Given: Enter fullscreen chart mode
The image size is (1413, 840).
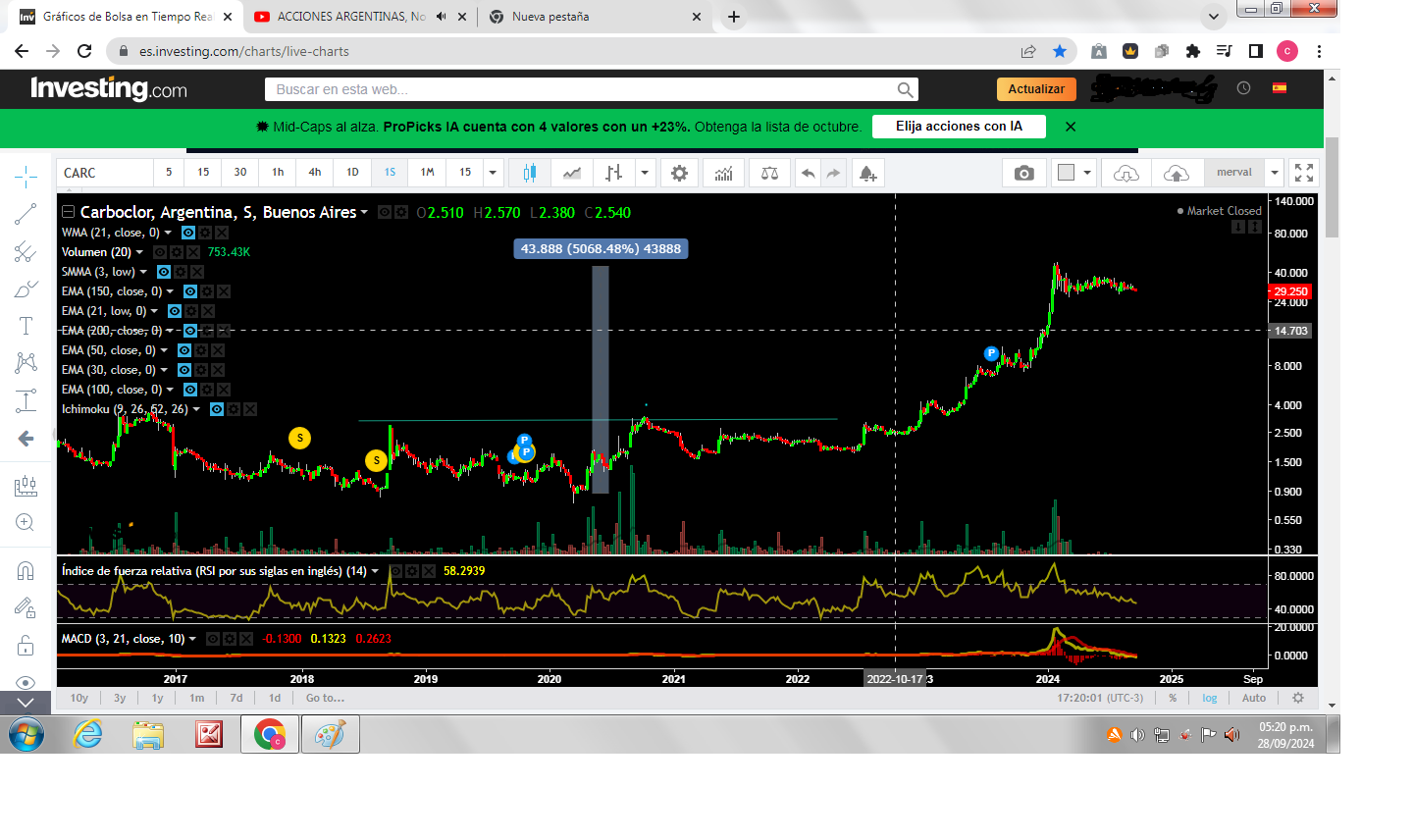Looking at the screenshot, I should click(1303, 173).
